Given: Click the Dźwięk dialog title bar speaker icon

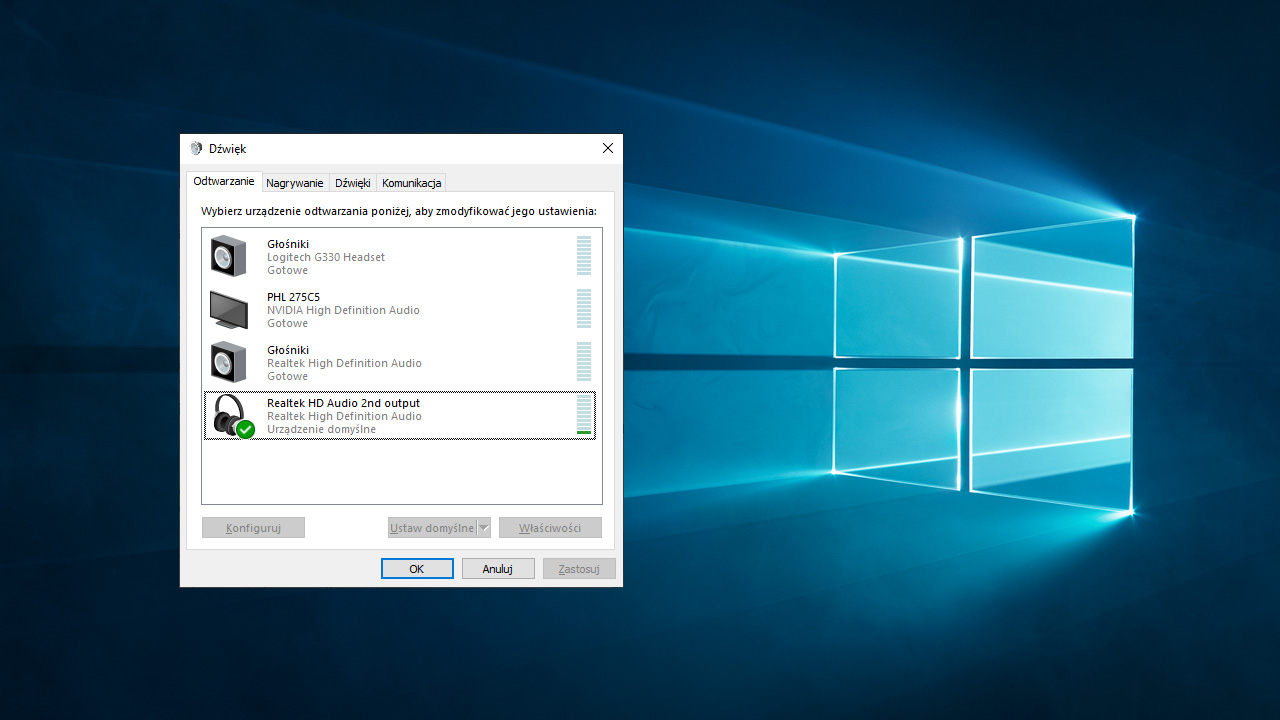Looking at the screenshot, I should pos(196,148).
